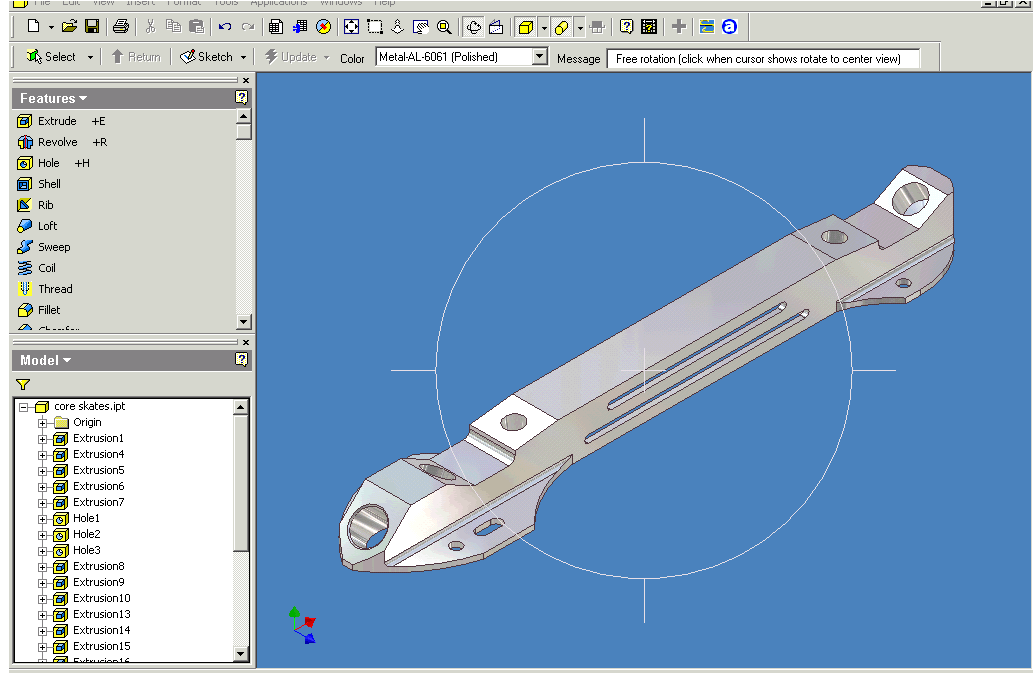
Task: Click the Select button
Action: click(x=51, y=57)
